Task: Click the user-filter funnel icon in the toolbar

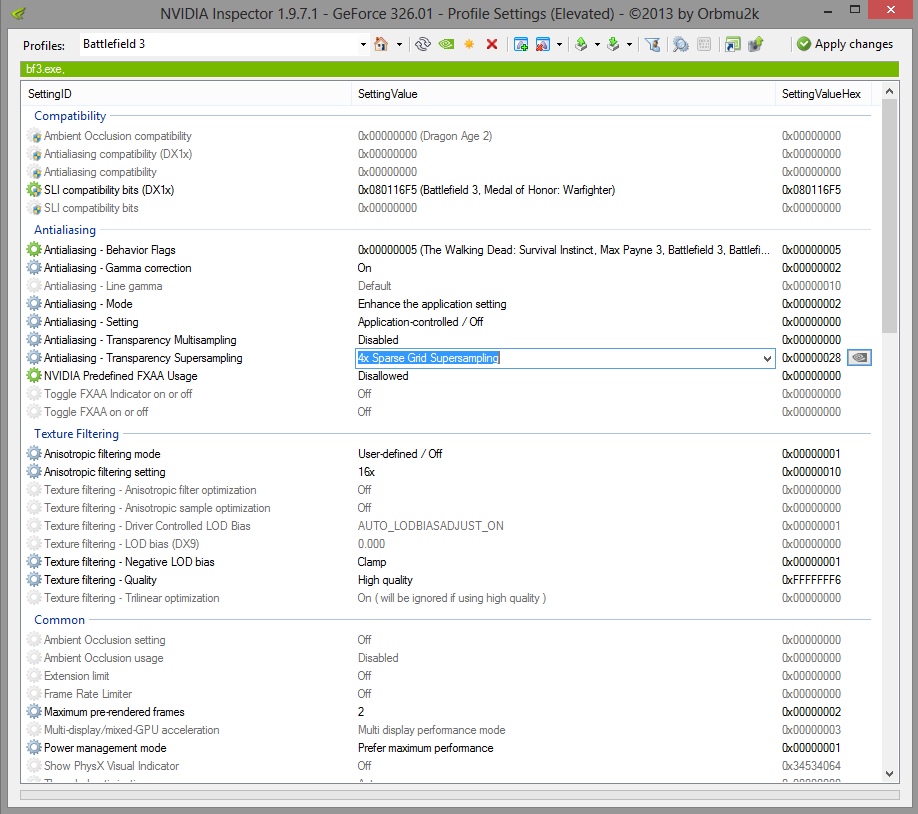Action: (653, 44)
